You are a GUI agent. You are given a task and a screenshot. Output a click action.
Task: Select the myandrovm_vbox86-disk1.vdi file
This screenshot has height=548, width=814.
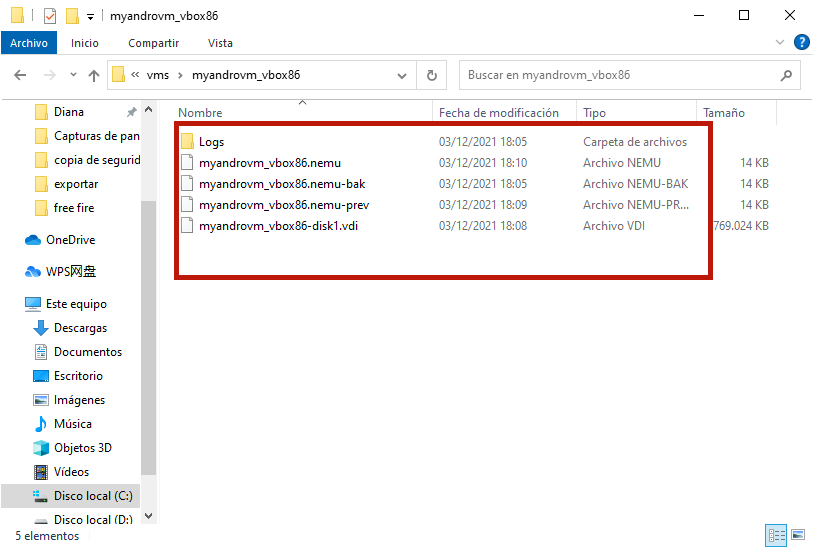pyautogui.click(x=278, y=226)
